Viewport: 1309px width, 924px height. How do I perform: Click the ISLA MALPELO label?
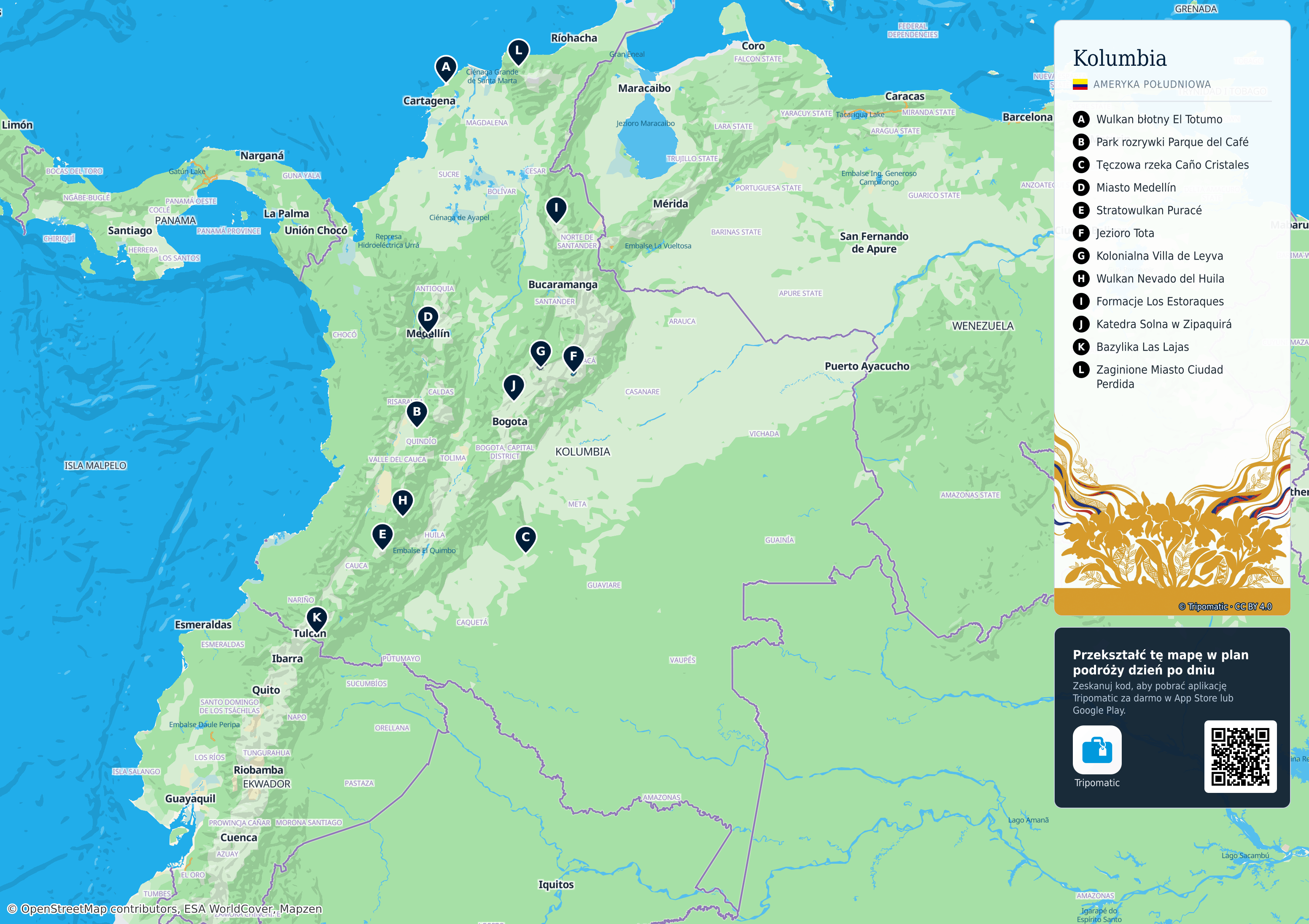pos(95,466)
